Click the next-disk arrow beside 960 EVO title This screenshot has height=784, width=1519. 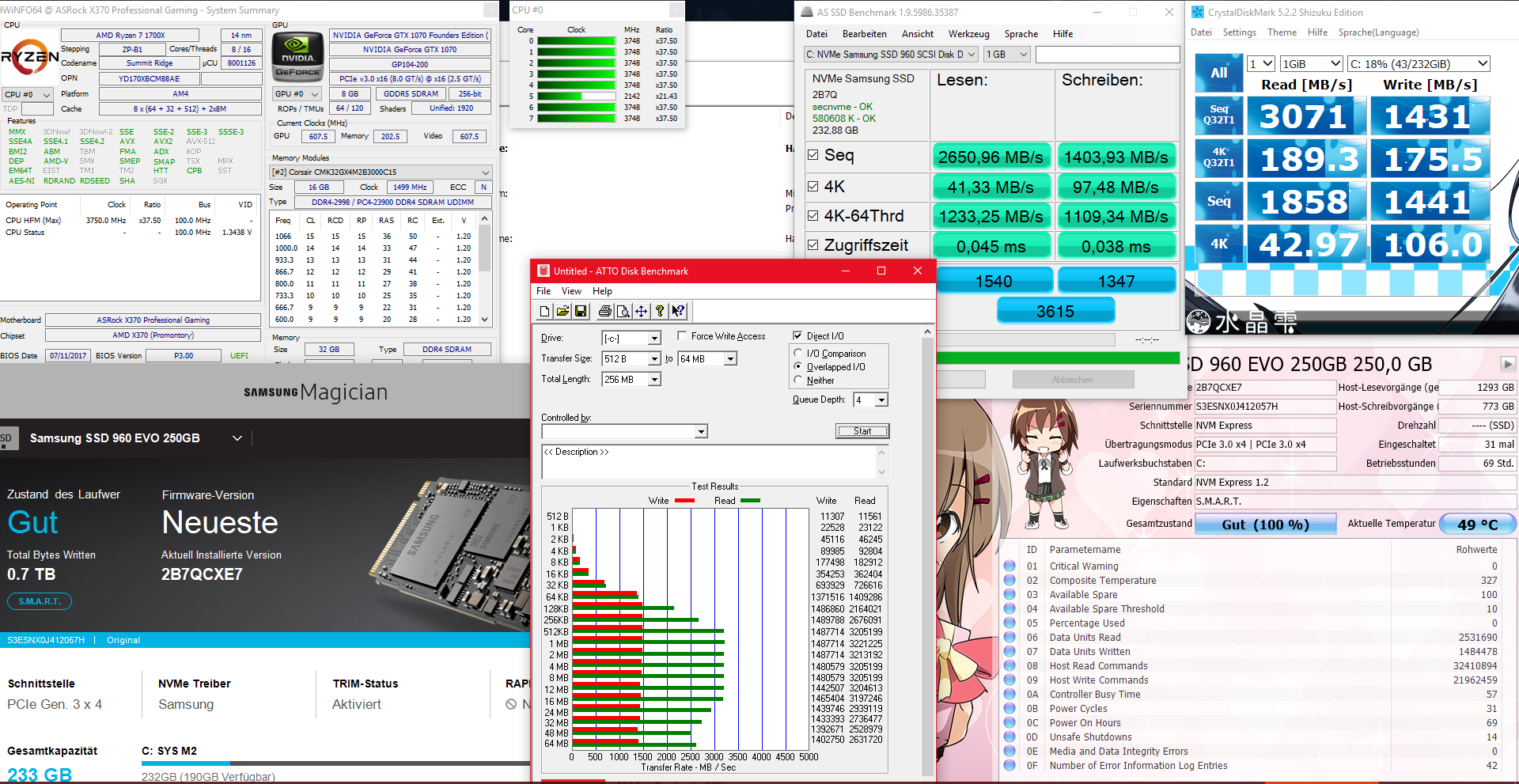pyautogui.click(x=1508, y=364)
